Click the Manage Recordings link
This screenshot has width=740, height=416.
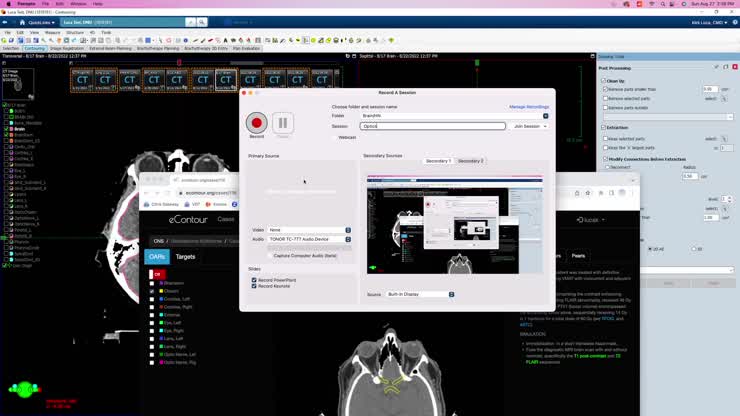coord(529,107)
